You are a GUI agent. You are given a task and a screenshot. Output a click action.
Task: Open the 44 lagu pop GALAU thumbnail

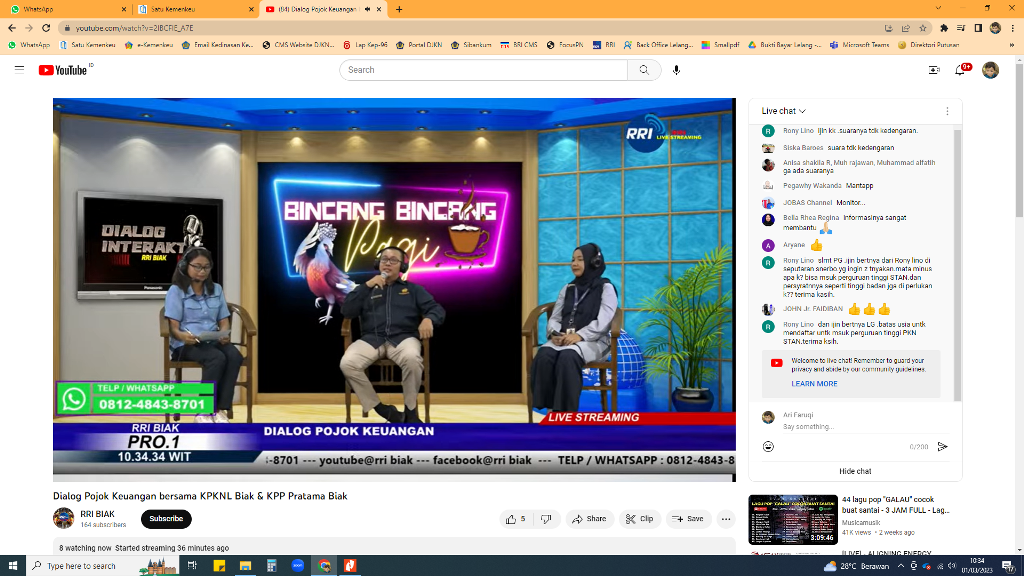pyautogui.click(x=792, y=519)
